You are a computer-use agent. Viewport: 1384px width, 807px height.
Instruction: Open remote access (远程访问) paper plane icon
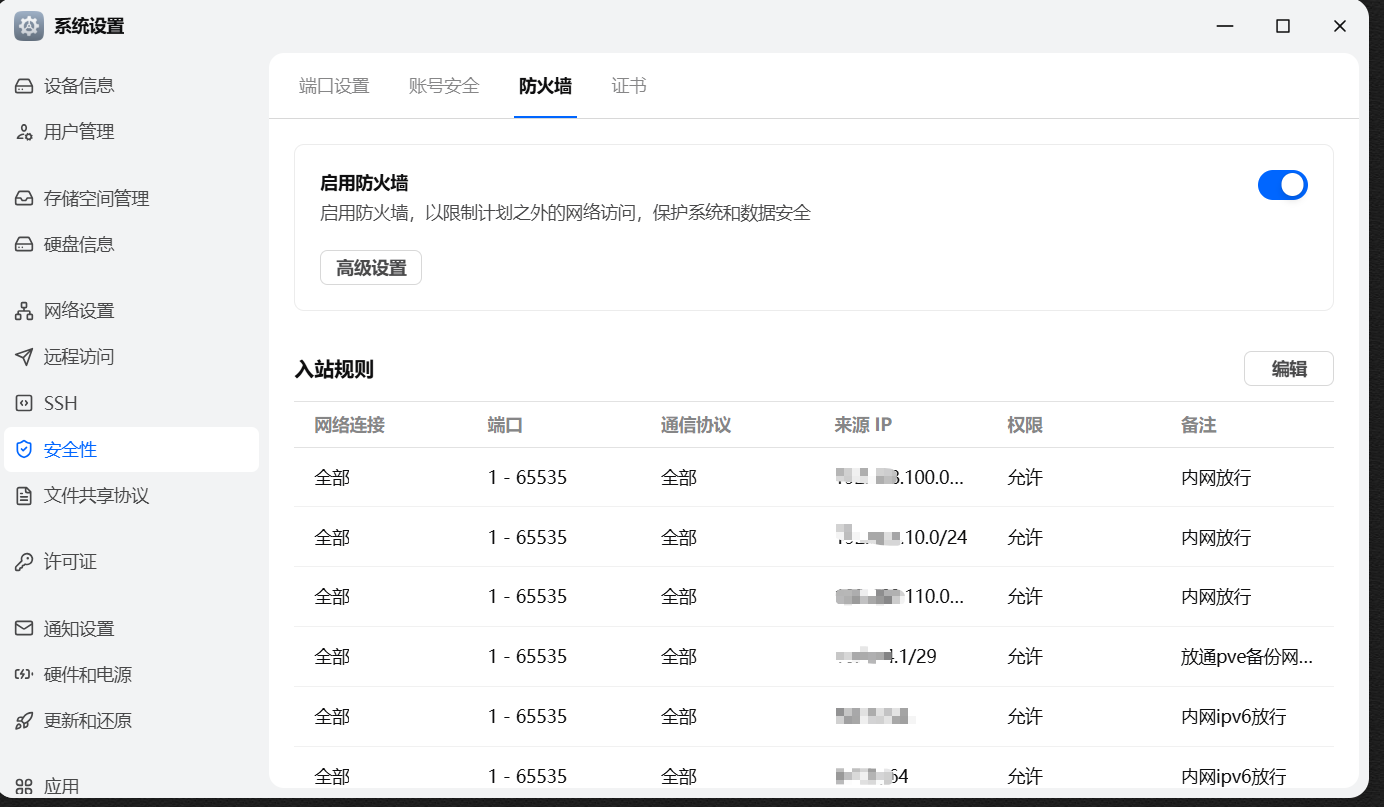24,357
